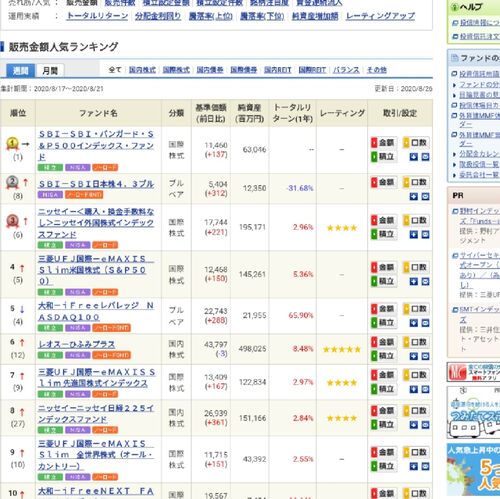Open SBI日本株4.3ブル fund page
This screenshot has height=499, width=500.
pos(96,184)
